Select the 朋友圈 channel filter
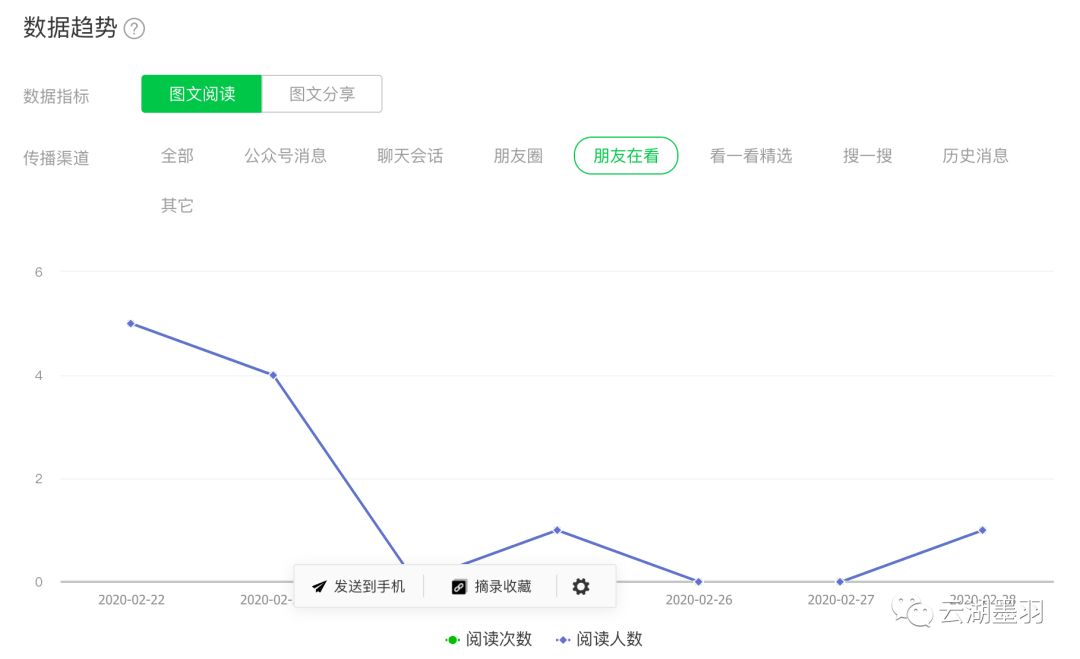 pos(517,156)
